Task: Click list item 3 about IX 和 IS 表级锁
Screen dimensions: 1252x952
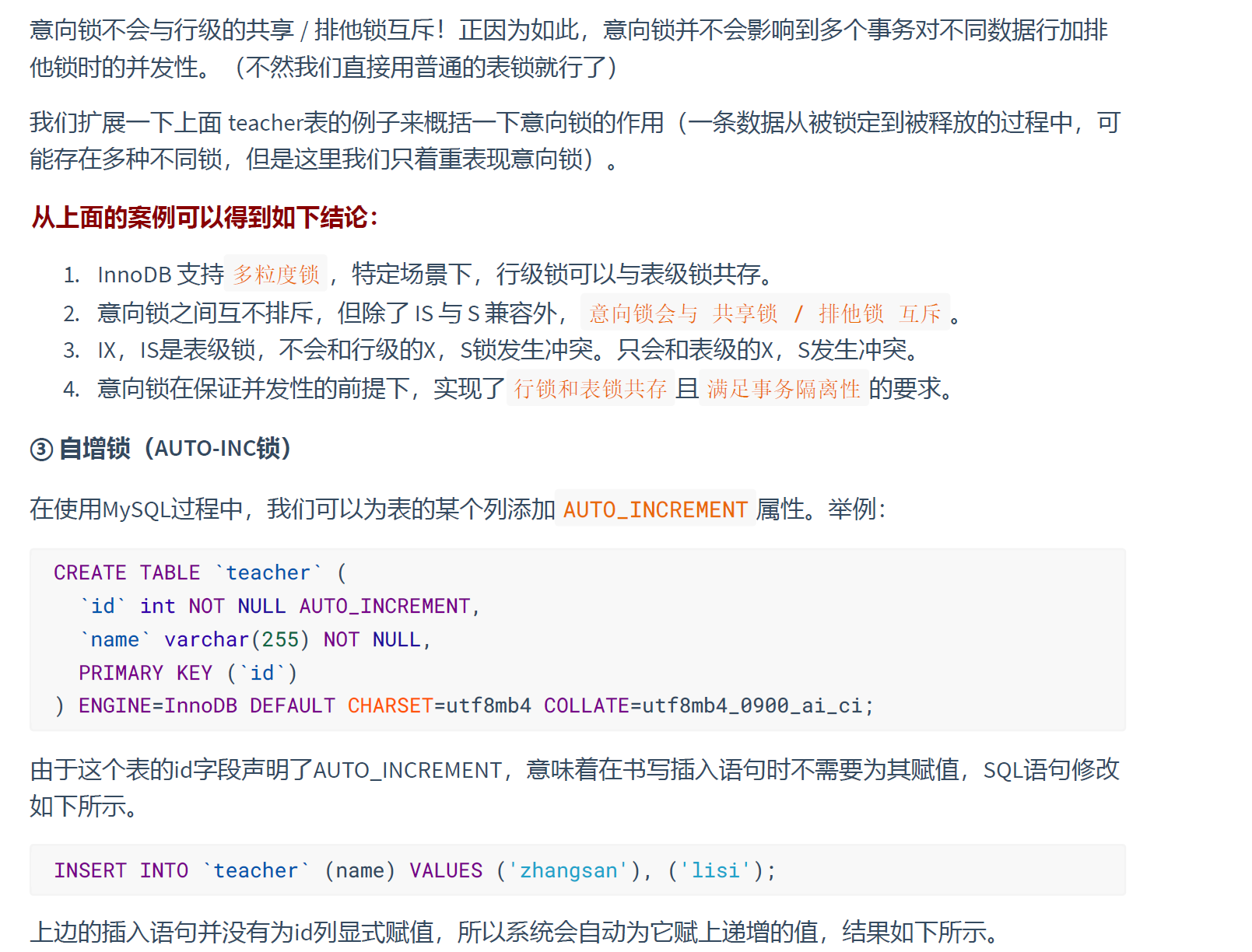Action: pos(498,350)
